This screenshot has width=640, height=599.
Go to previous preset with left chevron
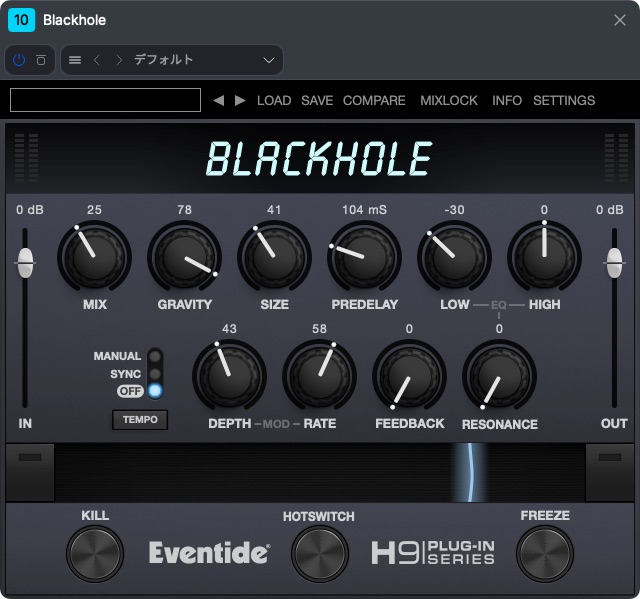pyautogui.click(x=97, y=60)
